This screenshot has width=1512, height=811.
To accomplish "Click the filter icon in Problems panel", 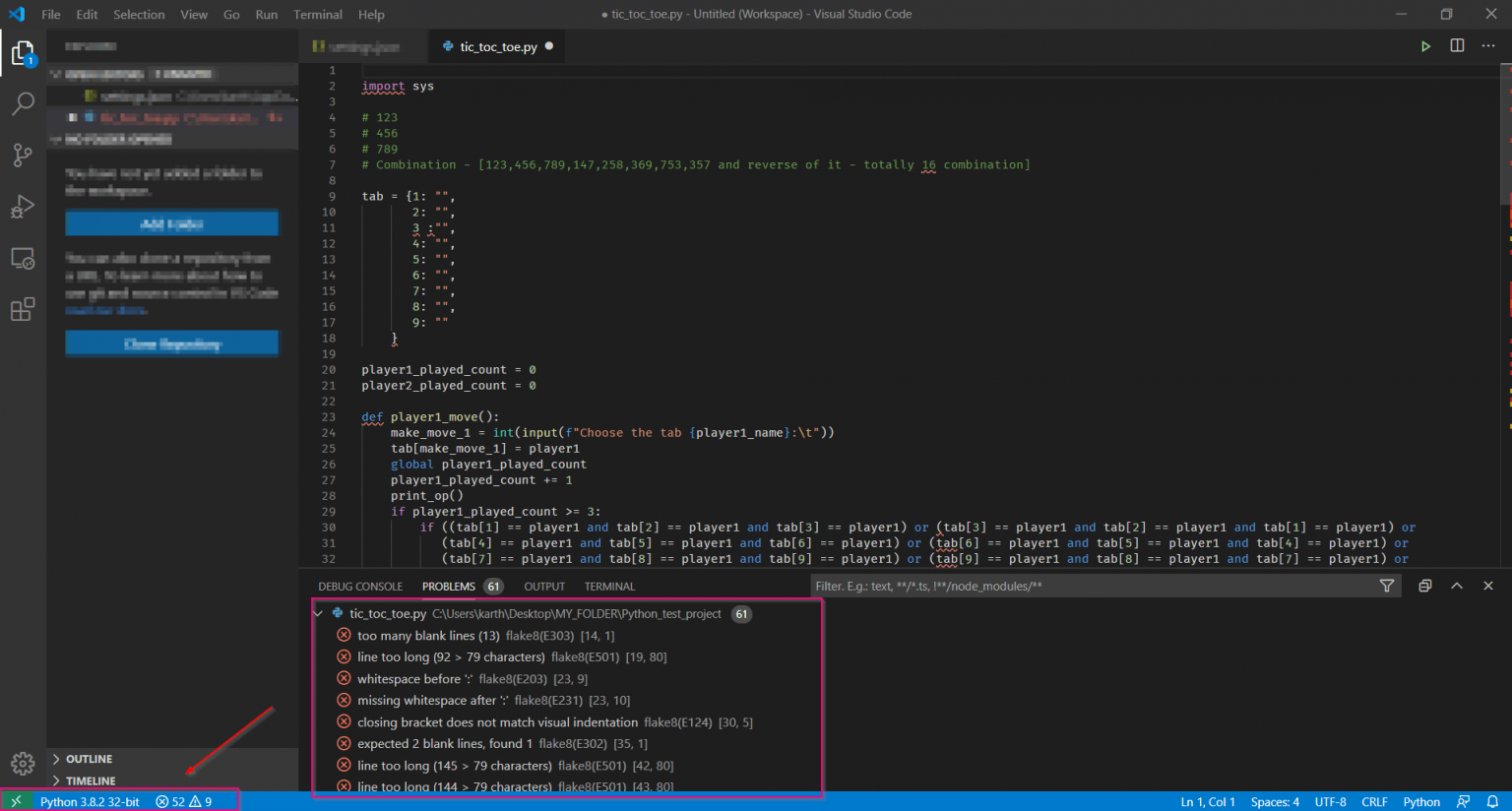I will (1387, 587).
